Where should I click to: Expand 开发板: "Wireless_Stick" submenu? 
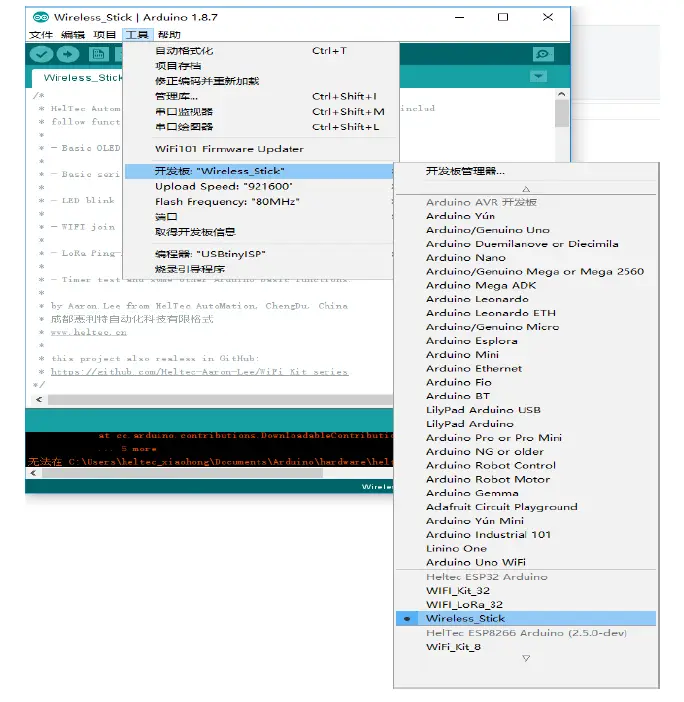(x=259, y=171)
